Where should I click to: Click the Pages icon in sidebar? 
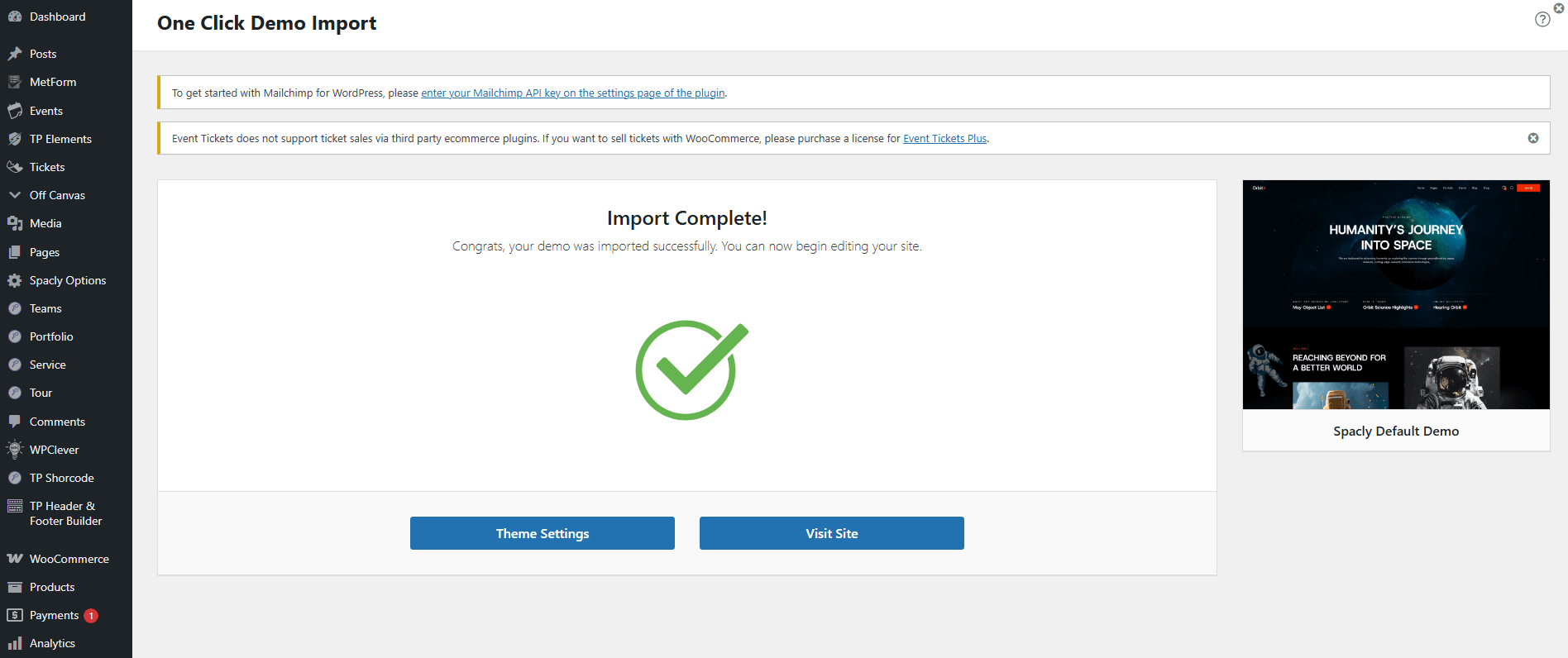coord(15,252)
